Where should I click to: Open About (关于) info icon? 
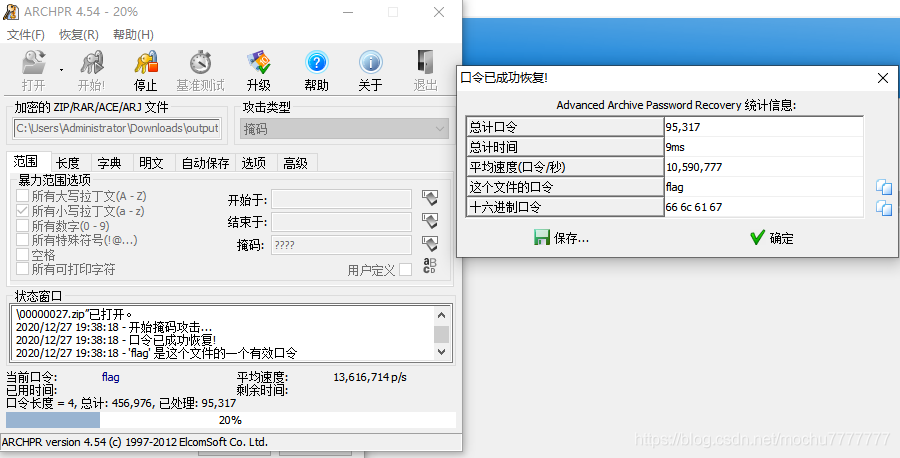[370, 63]
